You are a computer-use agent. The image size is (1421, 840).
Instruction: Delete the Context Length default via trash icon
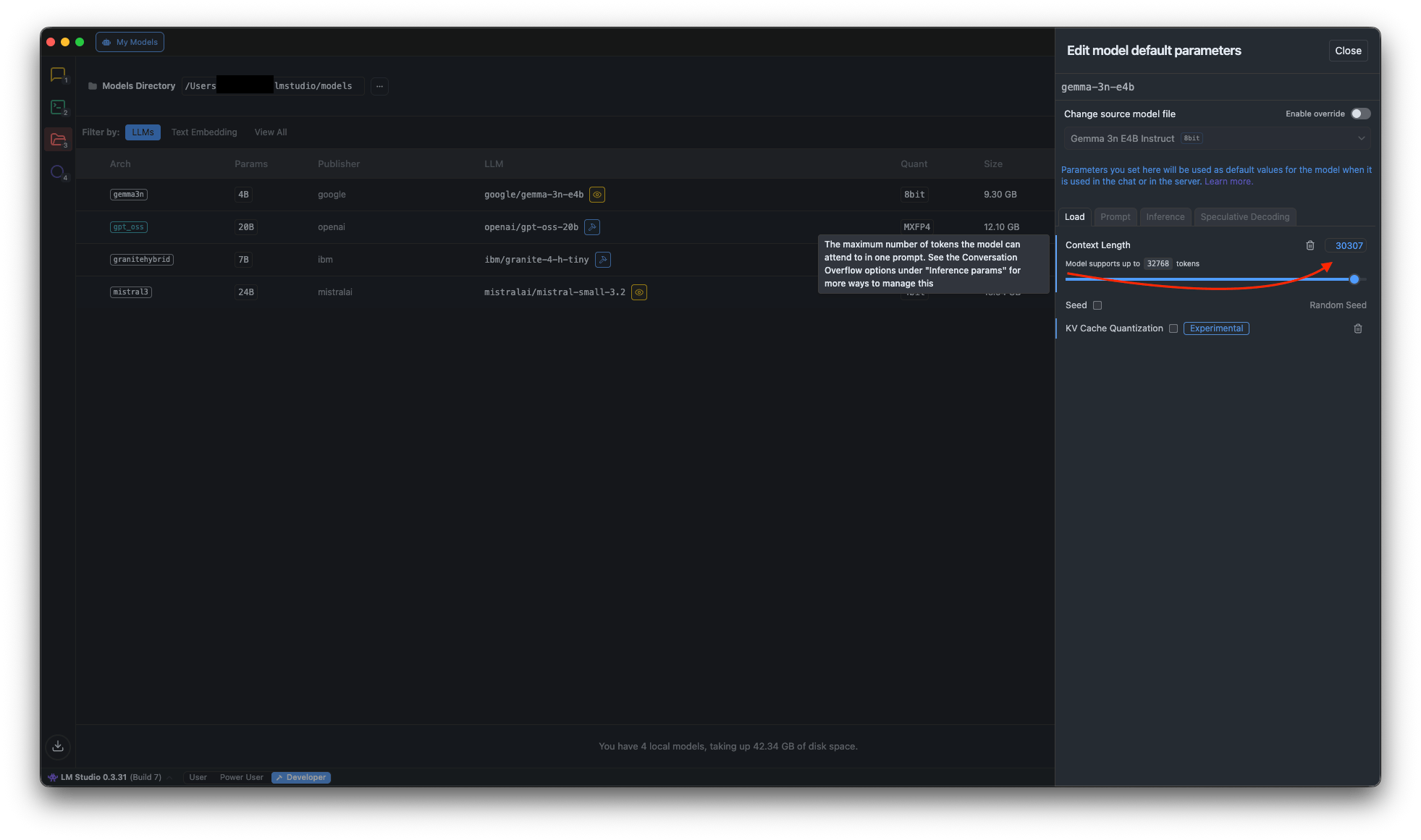[1310, 245]
